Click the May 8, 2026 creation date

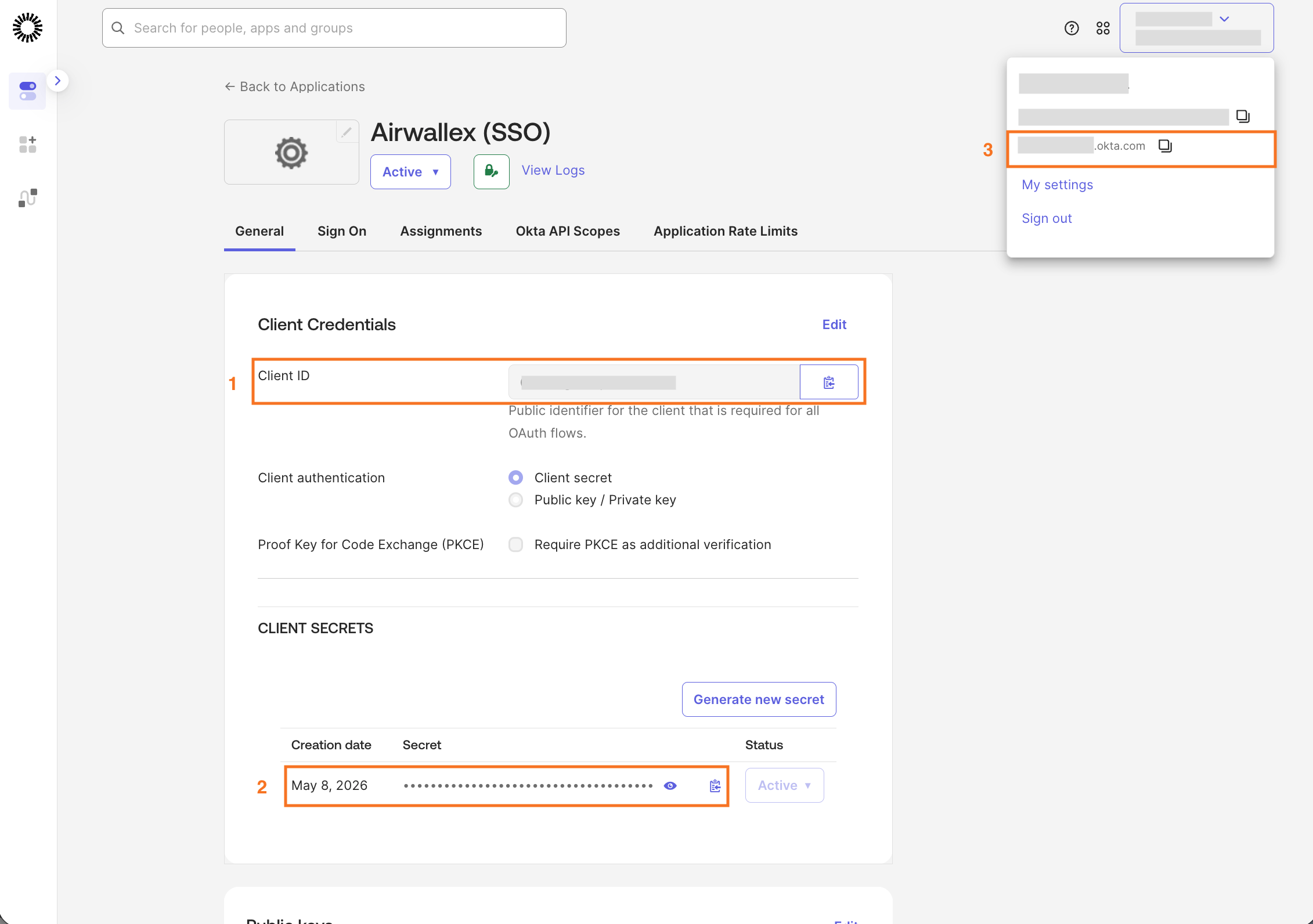(329, 785)
